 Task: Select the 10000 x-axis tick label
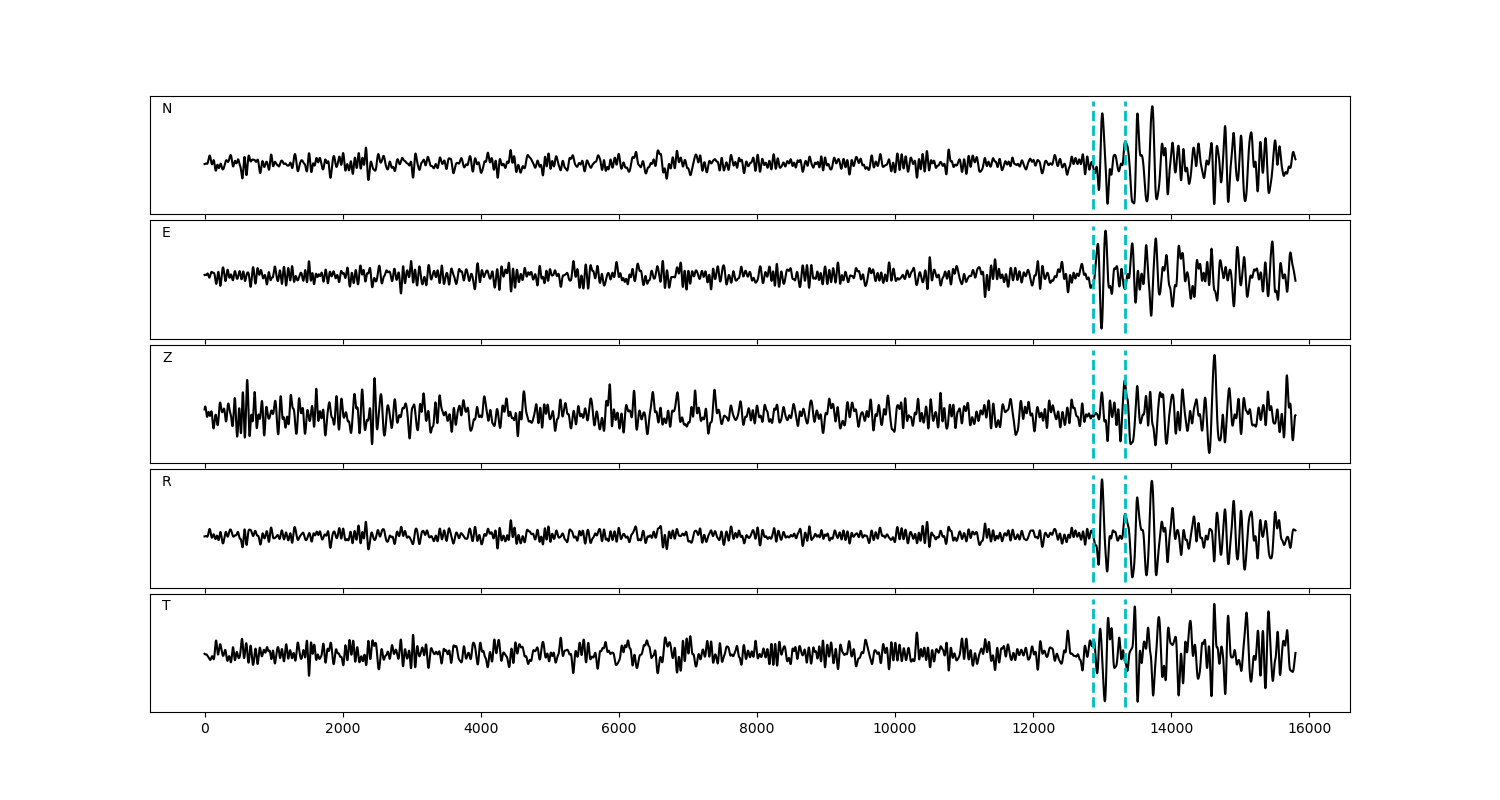tap(895, 729)
